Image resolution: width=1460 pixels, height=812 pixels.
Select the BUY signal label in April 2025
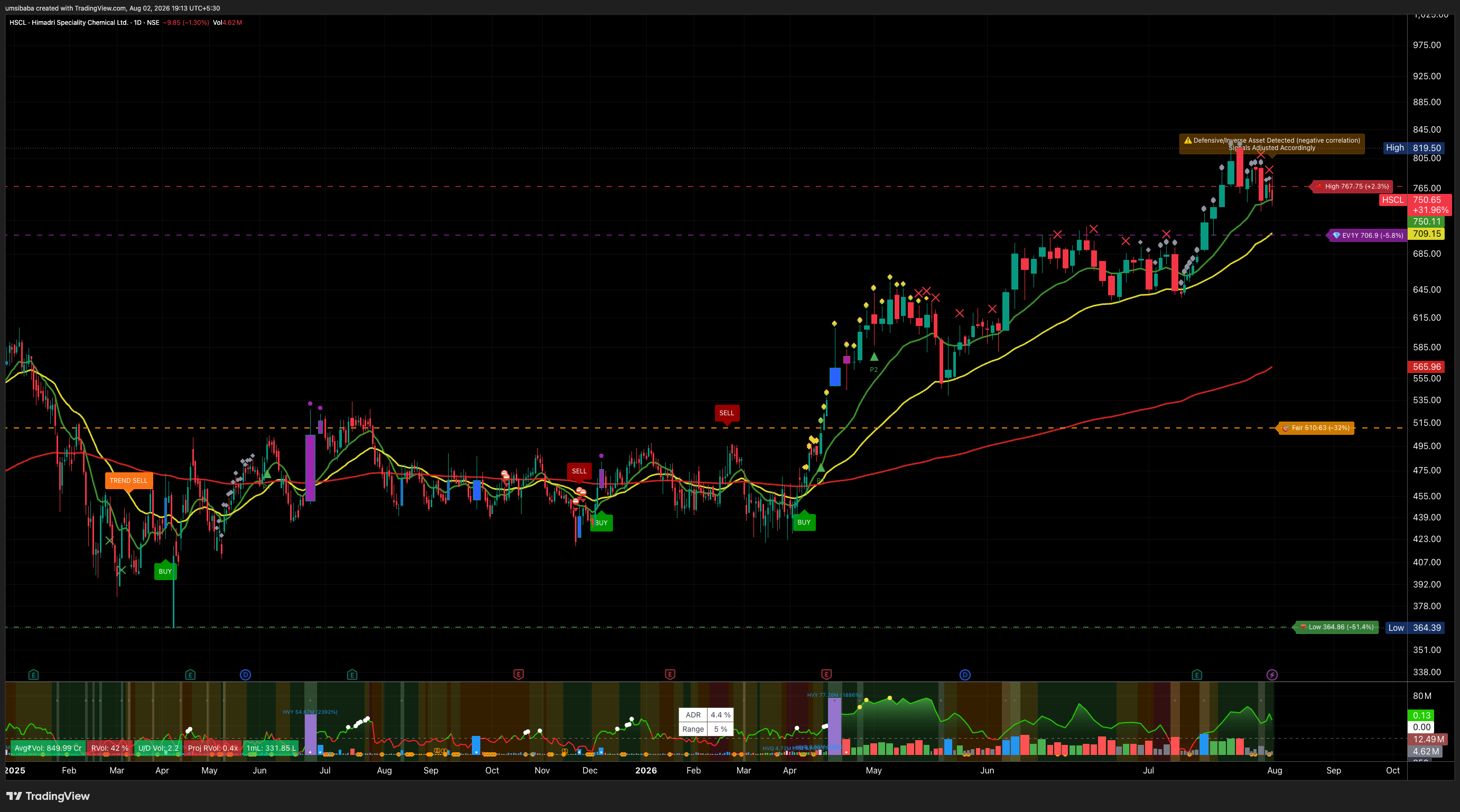(x=165, y=571)
